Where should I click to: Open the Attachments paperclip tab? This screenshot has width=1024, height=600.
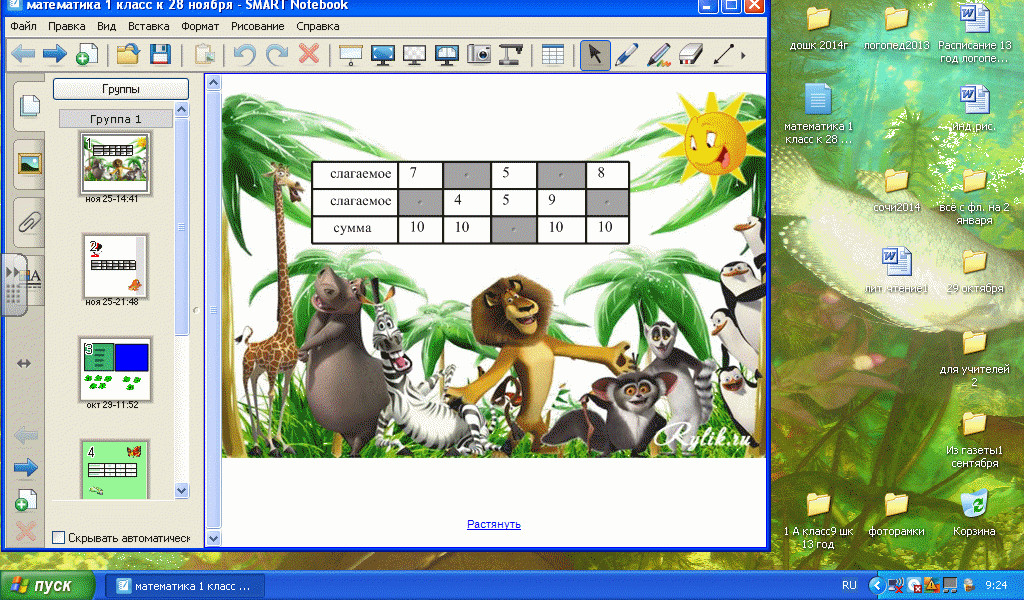click(x=29, y=222)
